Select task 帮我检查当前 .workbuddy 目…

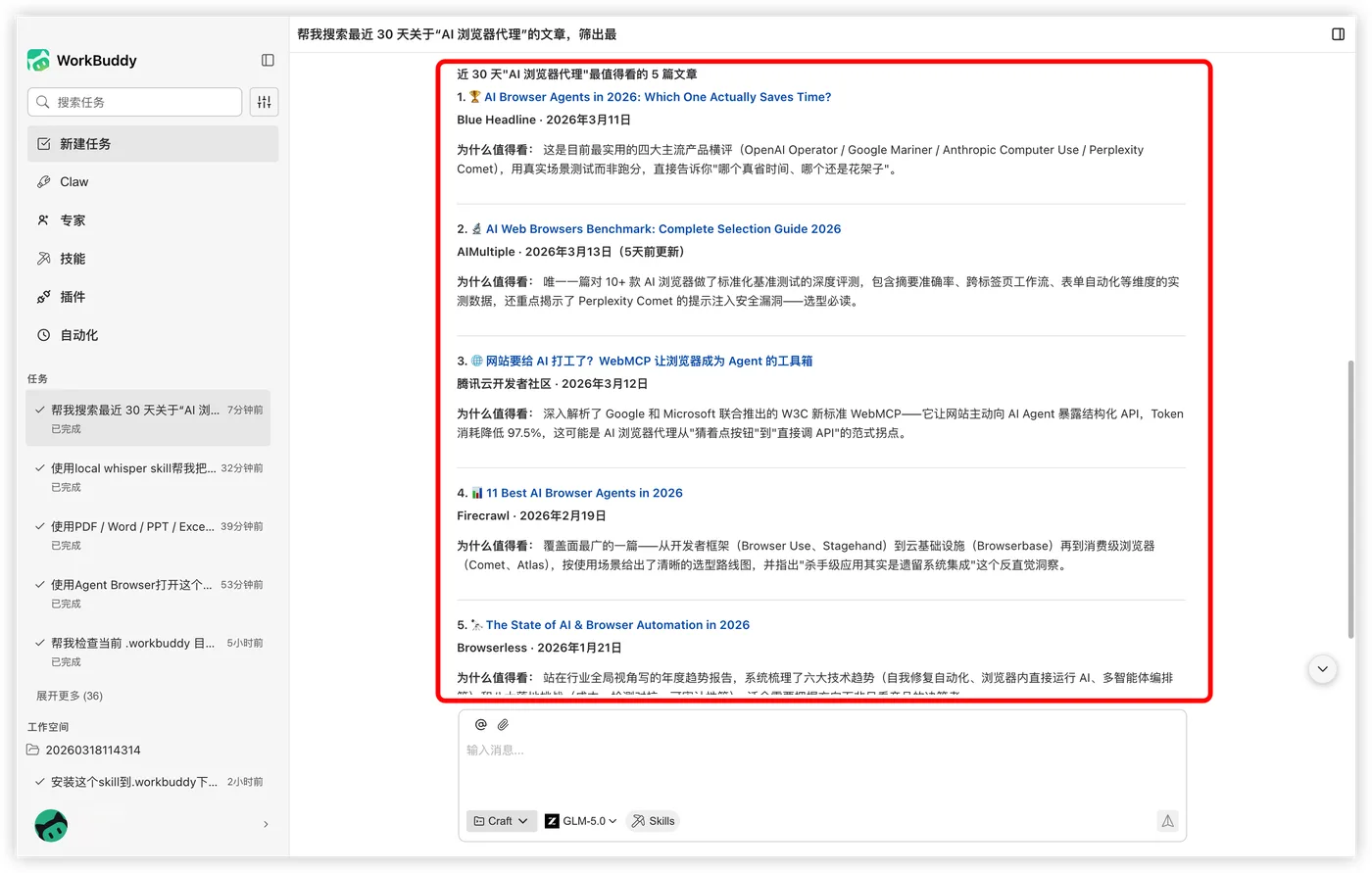pos(148,652)
